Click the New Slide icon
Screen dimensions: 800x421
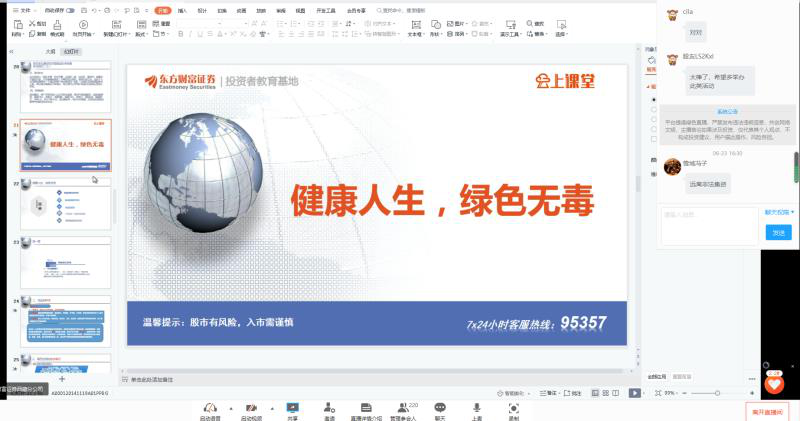116,24
